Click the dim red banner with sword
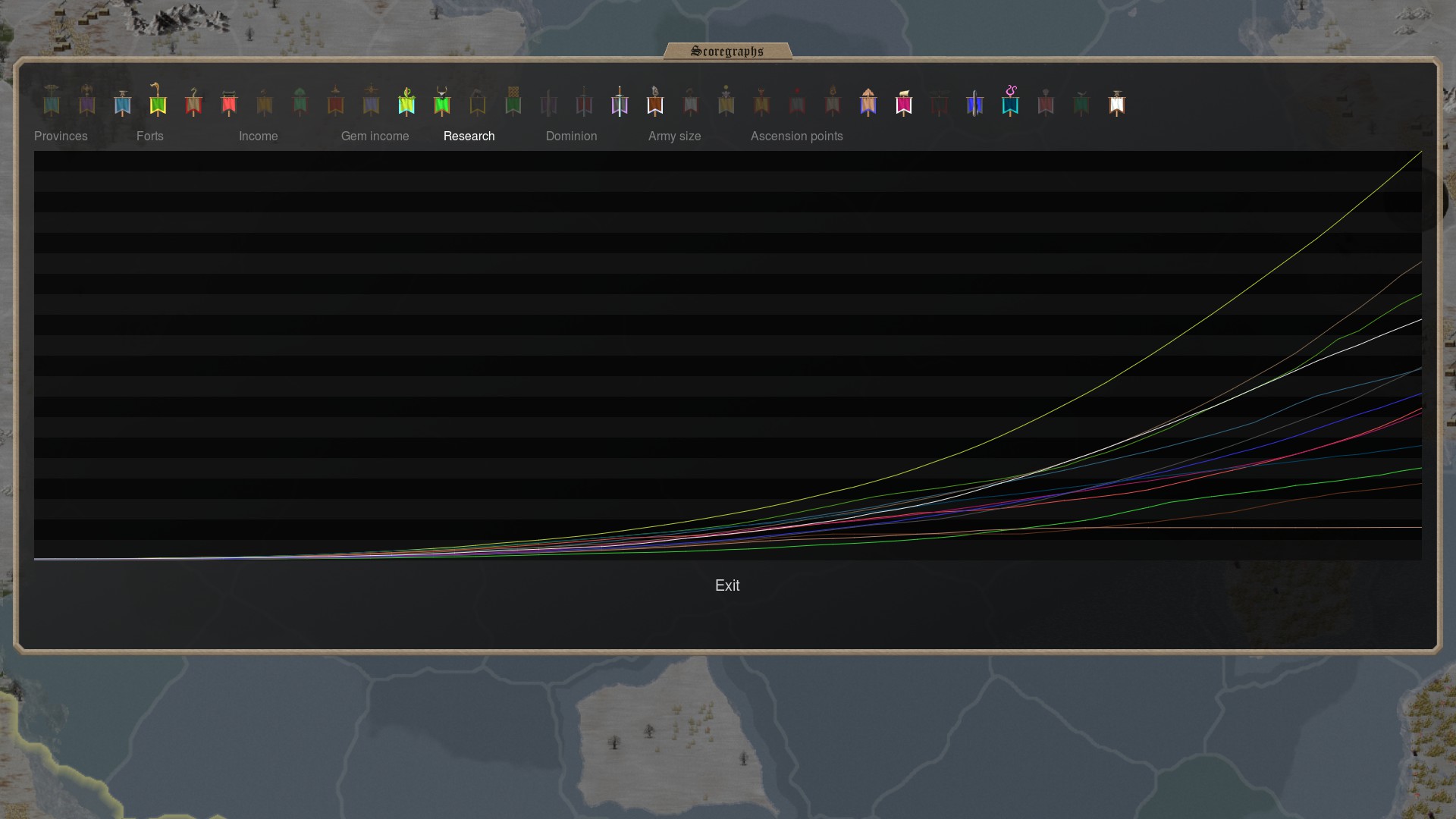Viewport: 1456px width, 819px height. 584,101
